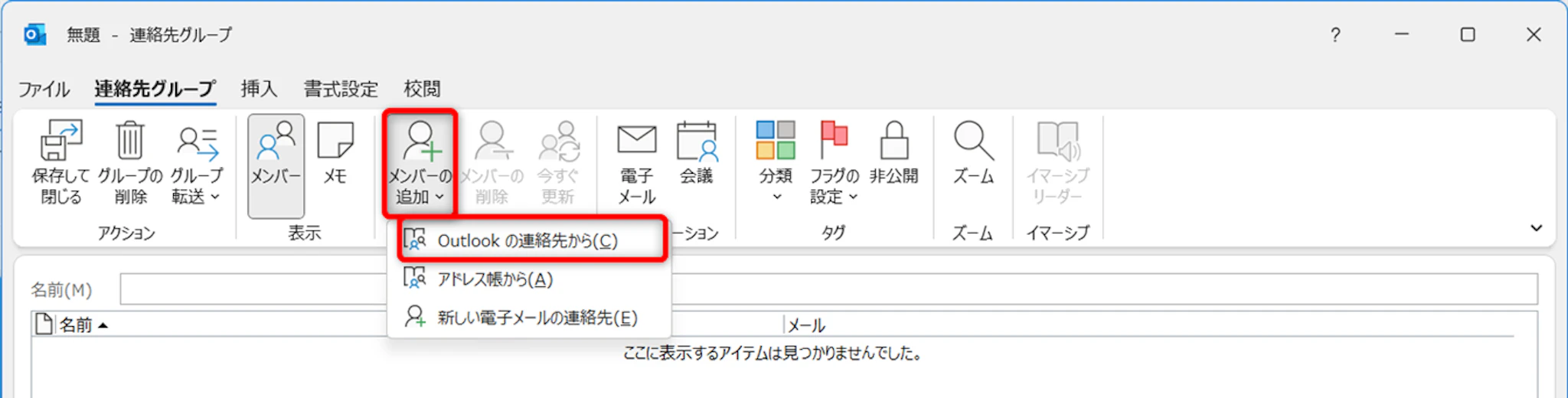
Task: Open フラグの設定 flag dropdown
Action: pyautogui.click(x=834, y=162)
